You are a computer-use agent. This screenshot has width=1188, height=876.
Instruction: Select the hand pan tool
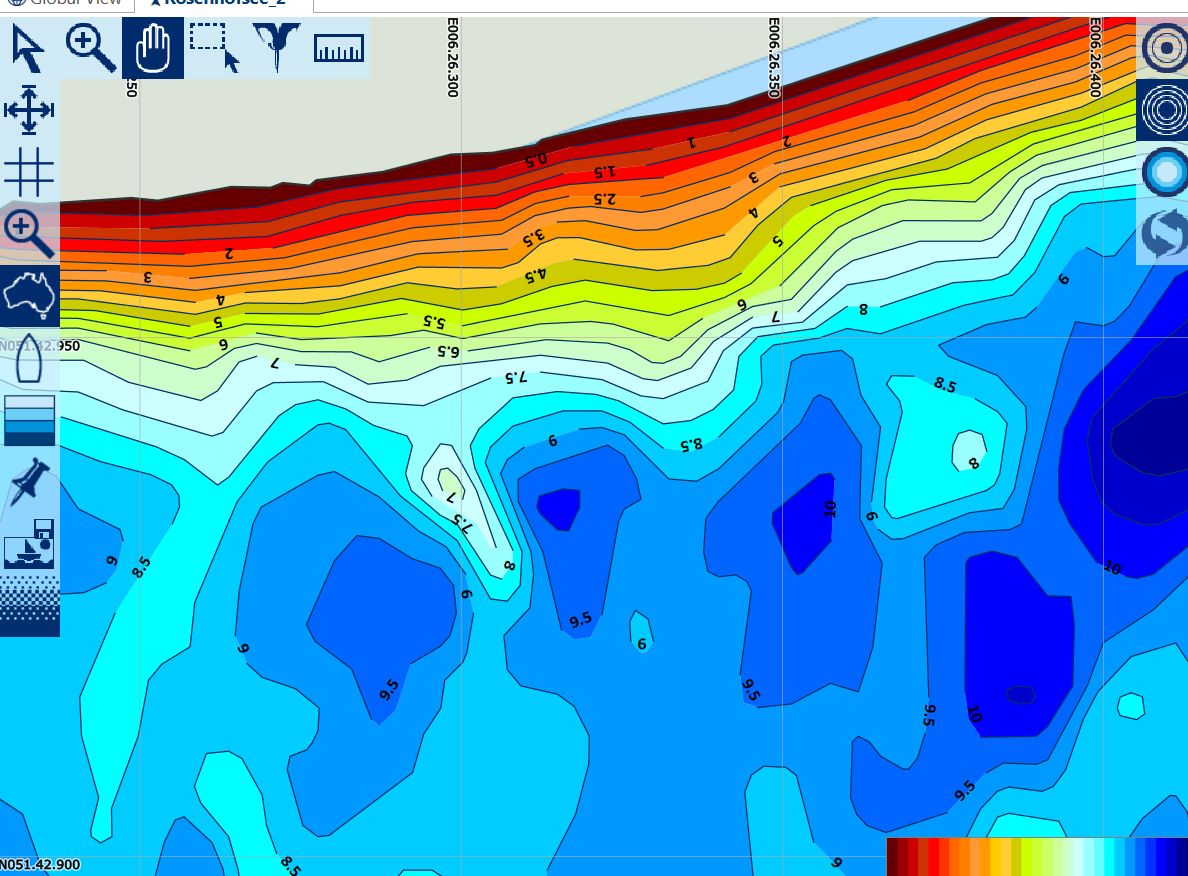point(153,49)
